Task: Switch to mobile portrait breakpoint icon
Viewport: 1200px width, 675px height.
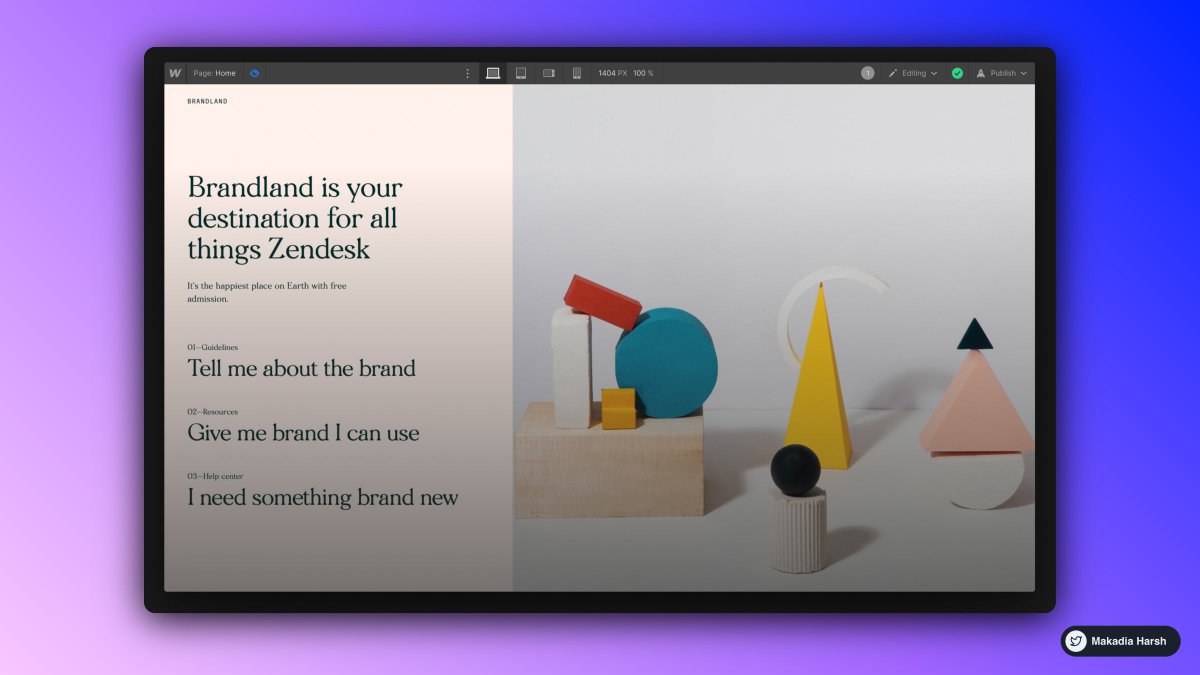Action: coord(577,72)
